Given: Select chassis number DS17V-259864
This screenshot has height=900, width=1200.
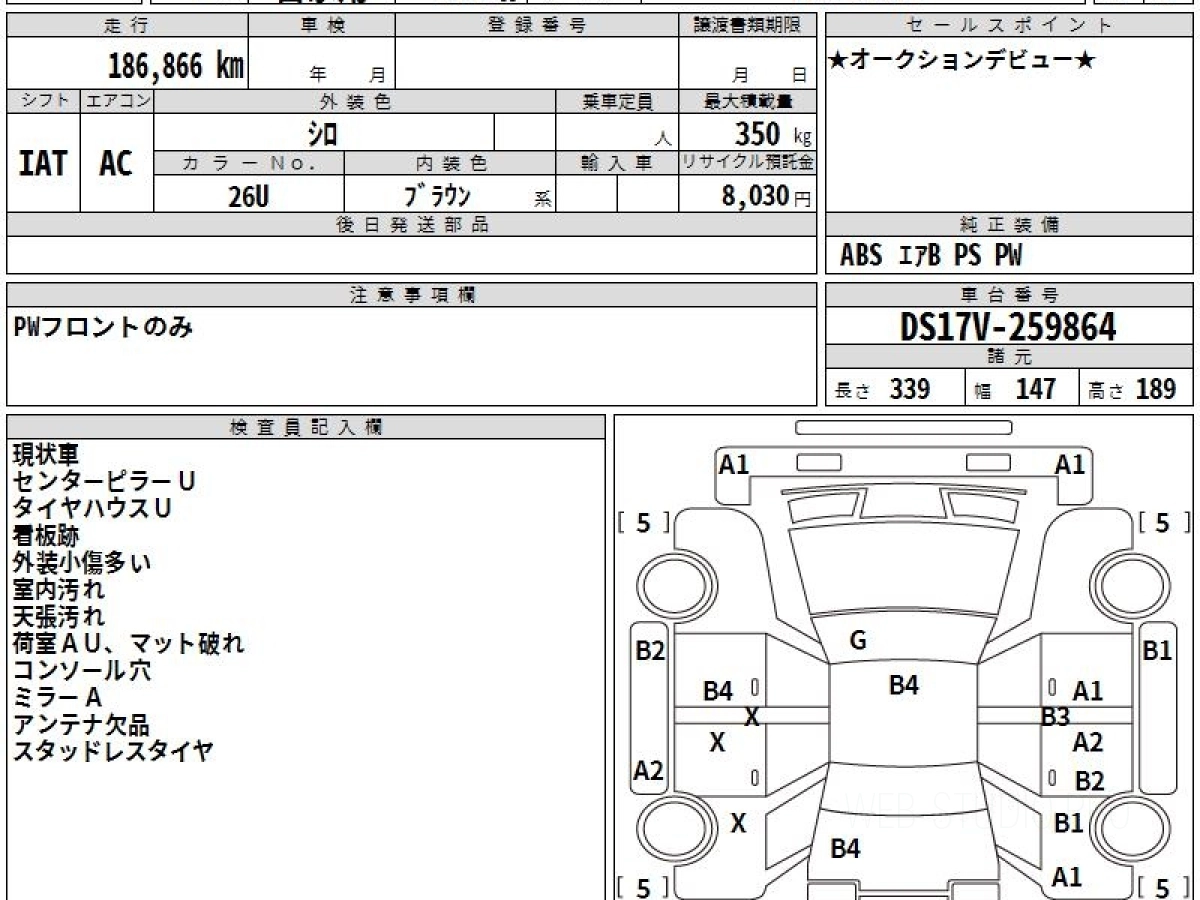Looking at the screenshot, I should point(1008,326).
